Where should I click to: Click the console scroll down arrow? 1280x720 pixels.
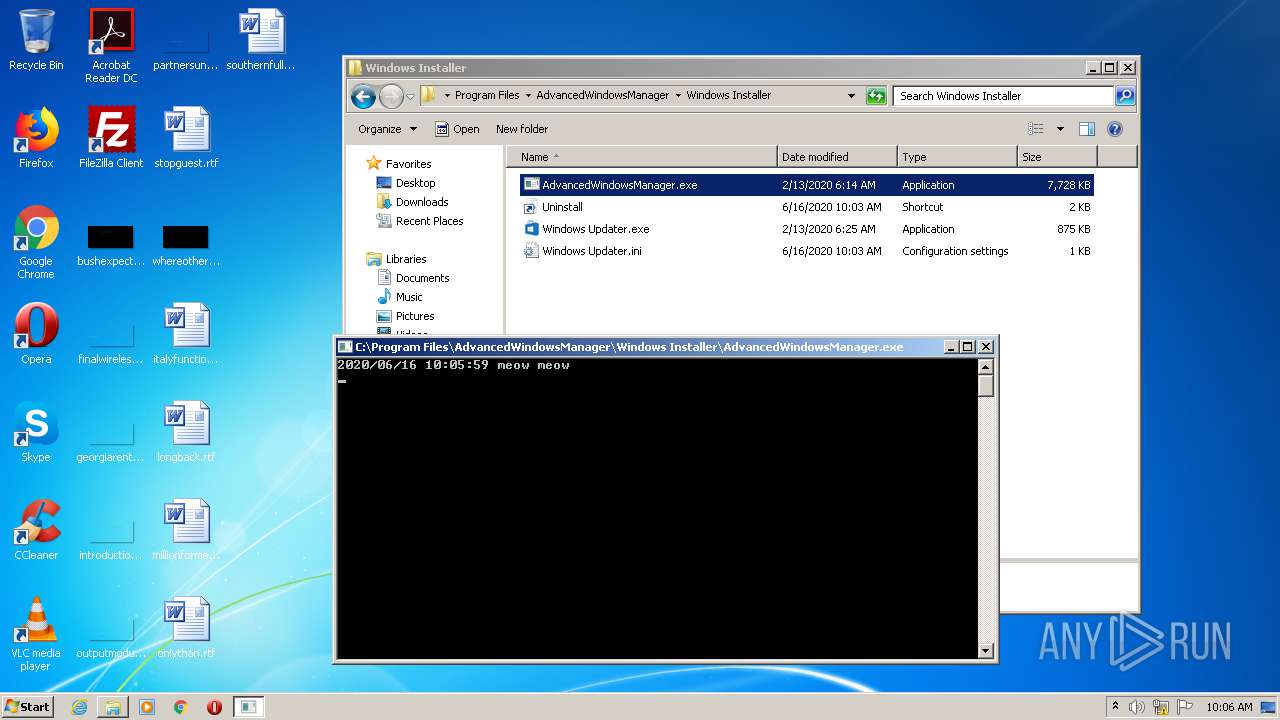coord(986,651)
